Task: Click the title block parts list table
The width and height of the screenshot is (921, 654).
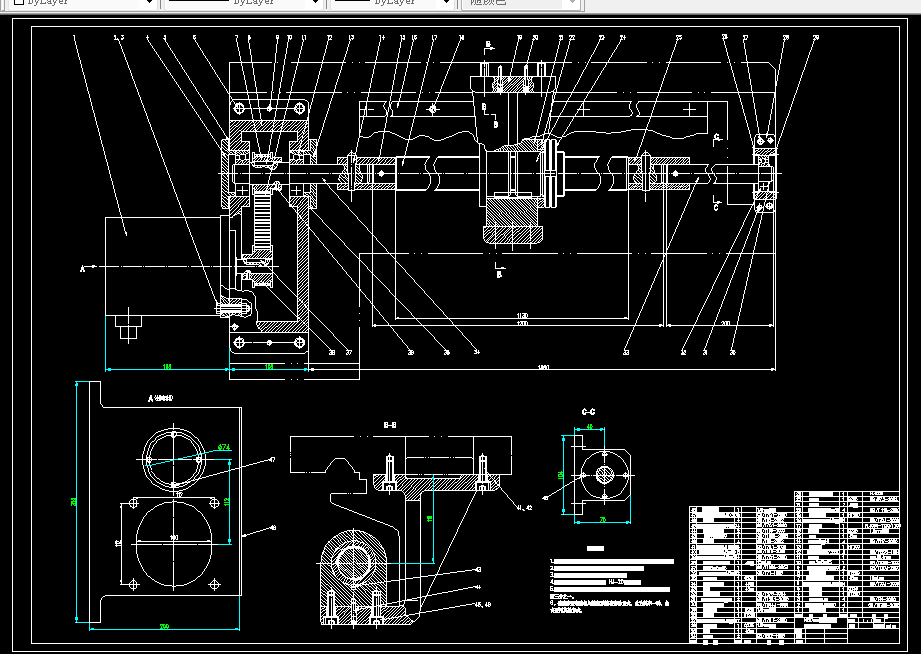Action: (x=794, y=567)
